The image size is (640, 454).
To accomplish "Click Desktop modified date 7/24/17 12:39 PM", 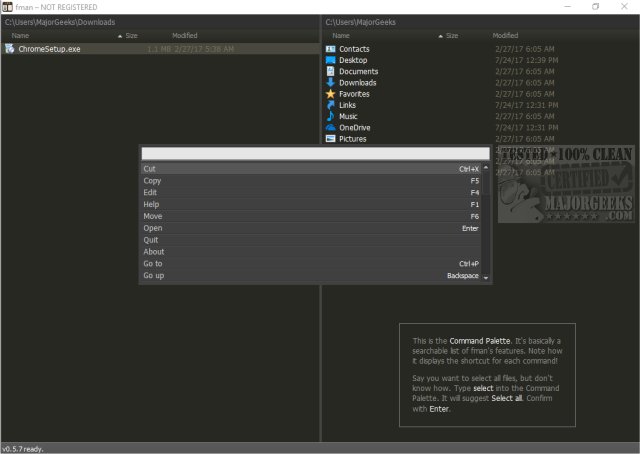I will point(527,60).
